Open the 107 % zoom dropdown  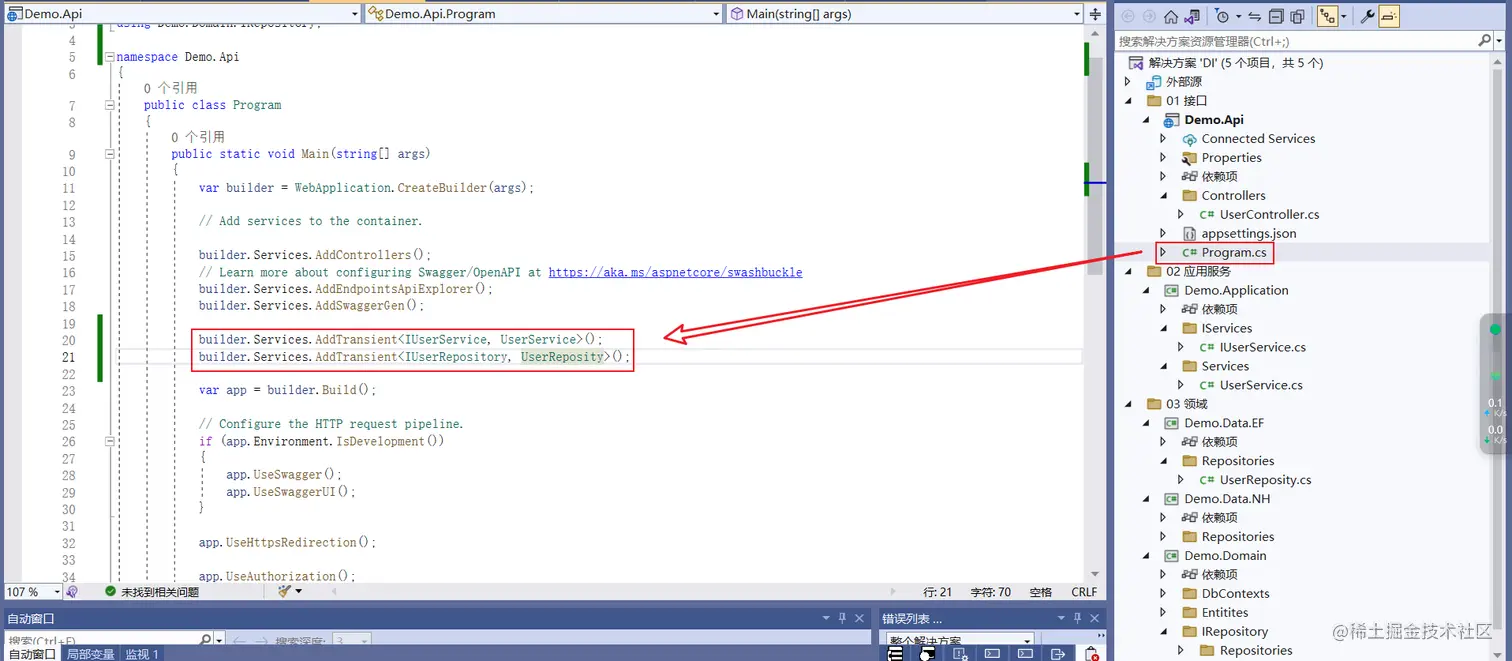pyautogui.click(x=57, y=592)
